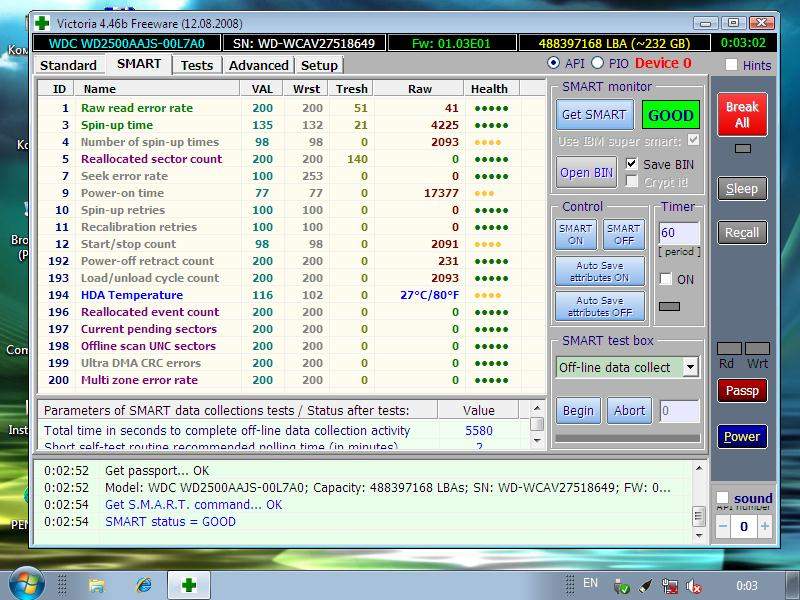Click the log panel scrollbar thumb

pos(699,516)
